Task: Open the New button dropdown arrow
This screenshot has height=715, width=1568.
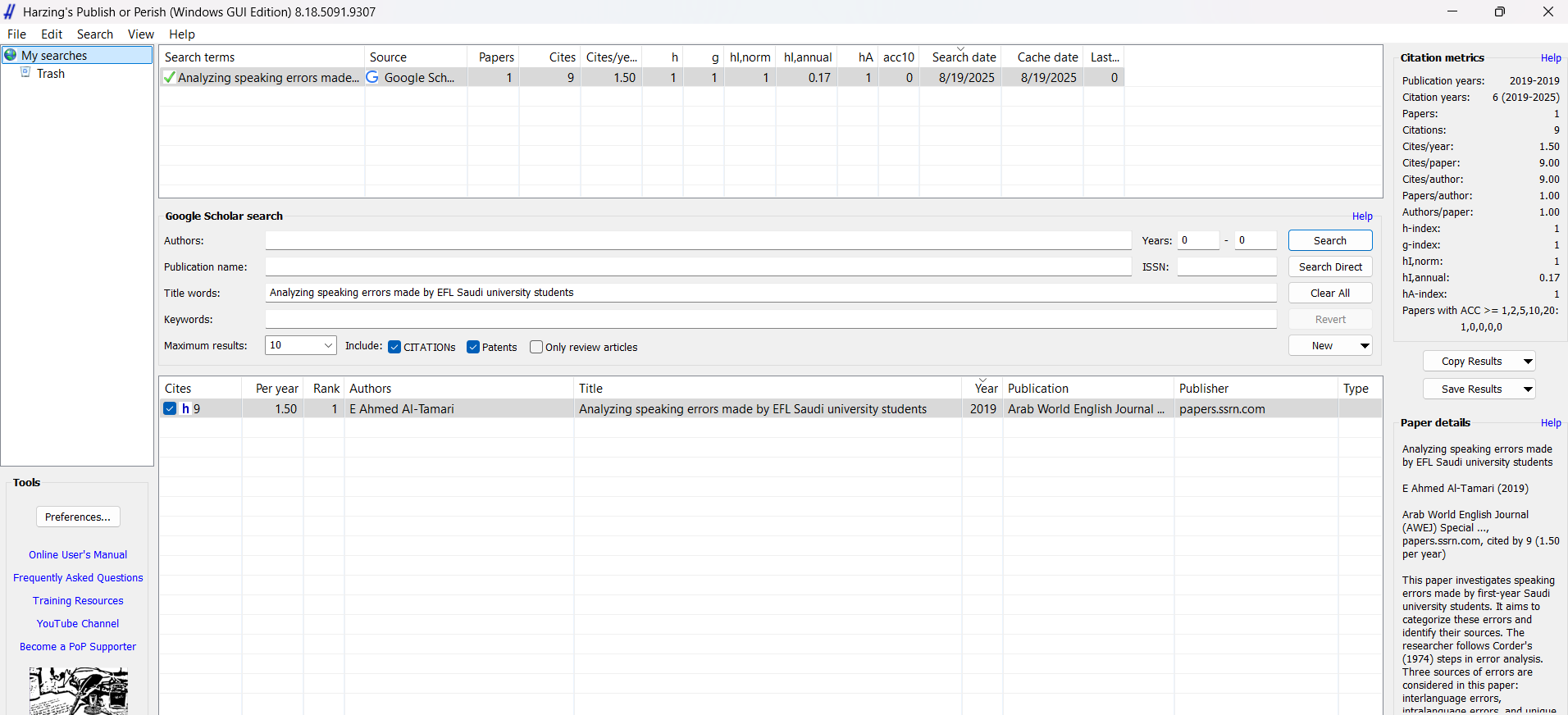Action: click(x=1365, y=346)
